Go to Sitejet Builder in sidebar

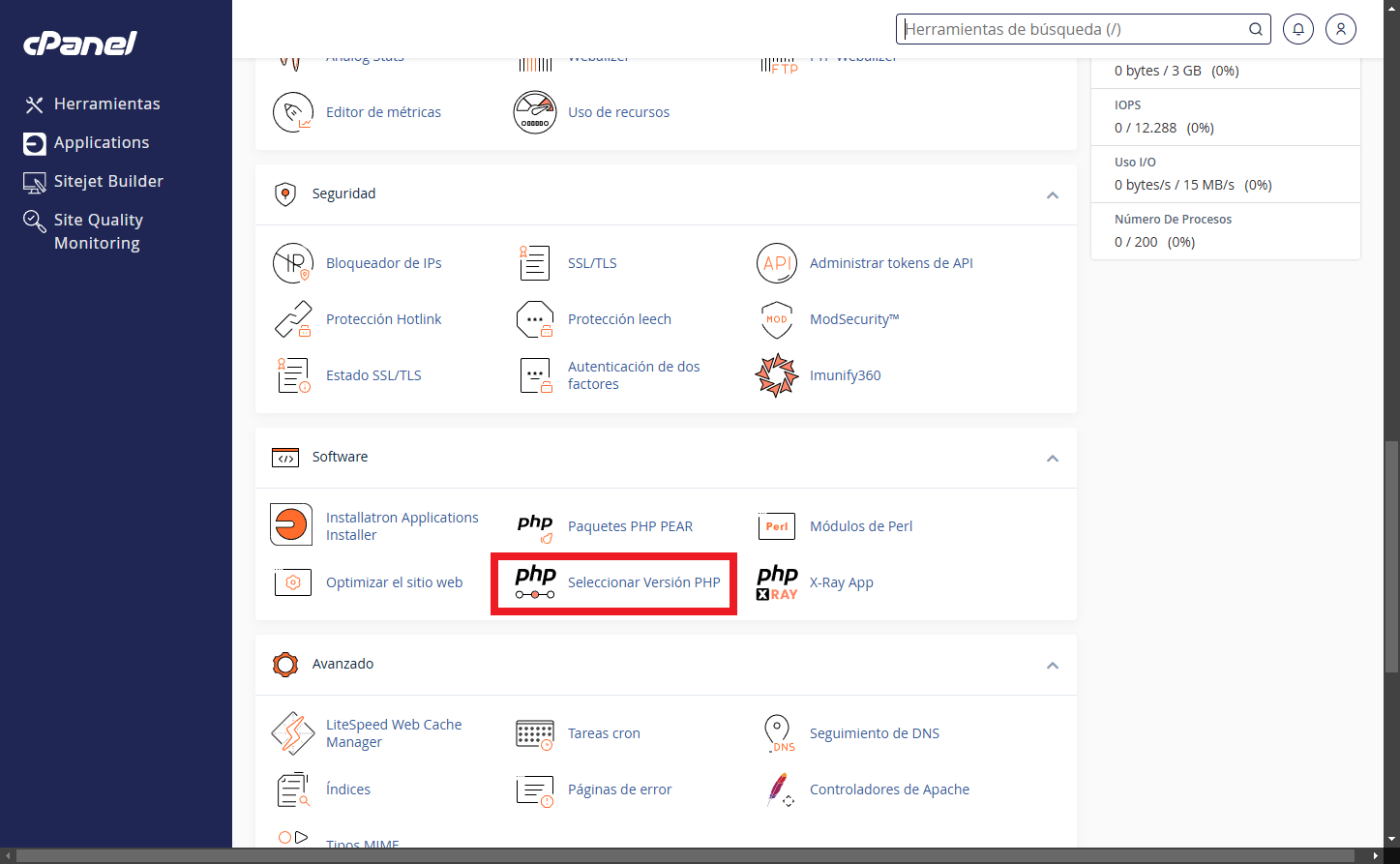[108, 181]
